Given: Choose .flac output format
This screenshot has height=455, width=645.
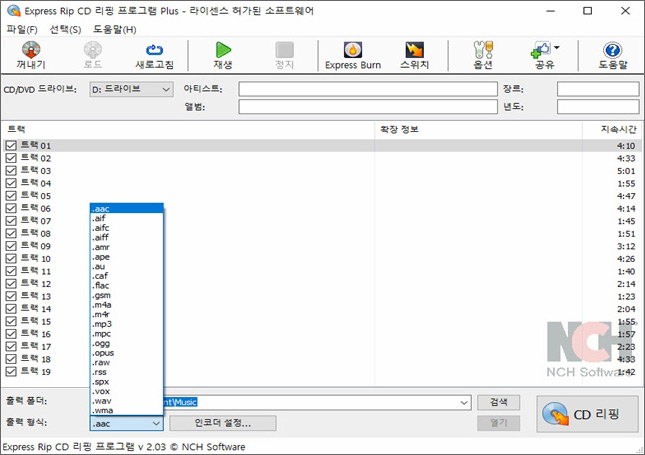Looking at the screenshot, I should (x=127, y=286).
